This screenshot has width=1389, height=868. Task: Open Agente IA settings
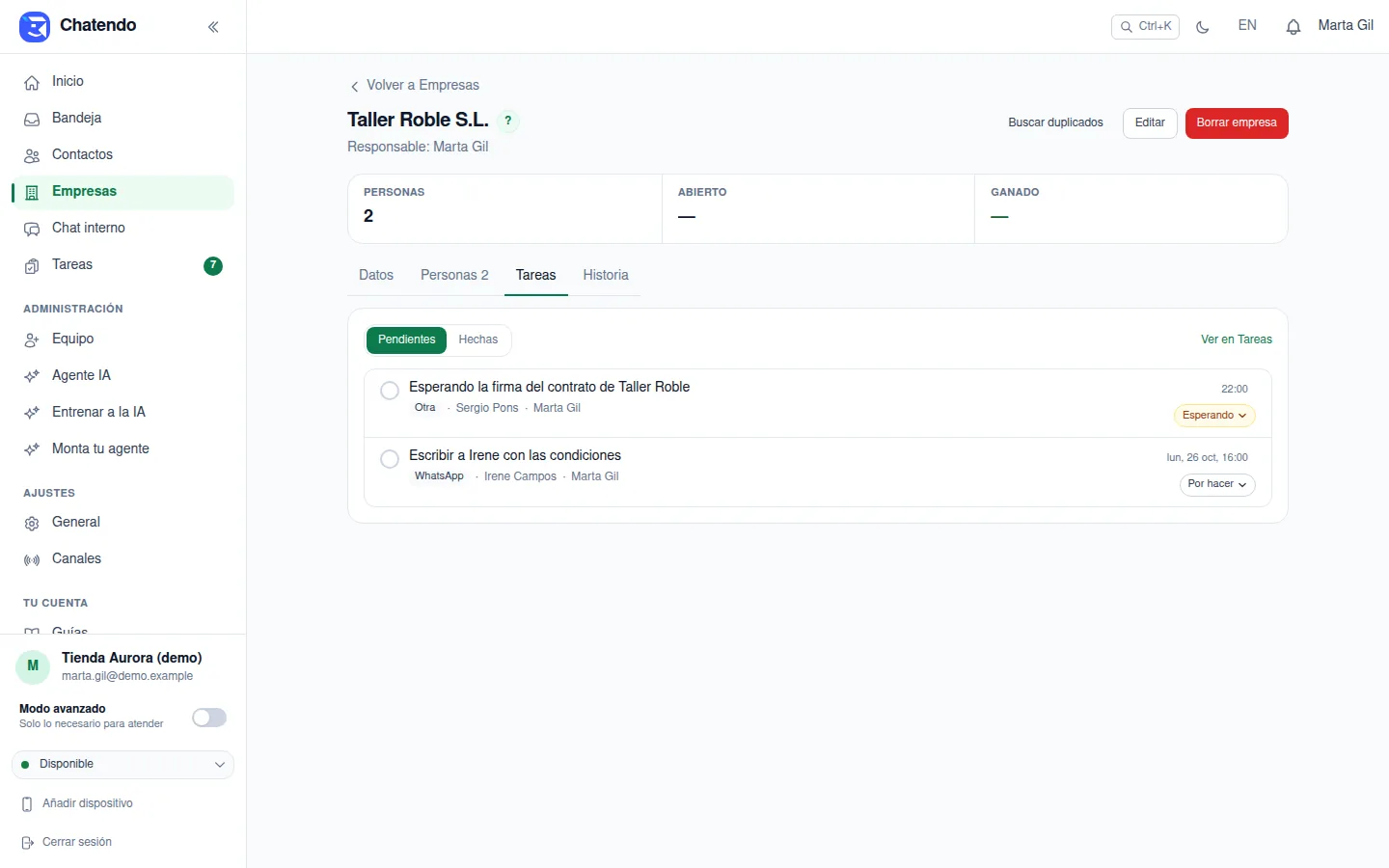[123, 376]
